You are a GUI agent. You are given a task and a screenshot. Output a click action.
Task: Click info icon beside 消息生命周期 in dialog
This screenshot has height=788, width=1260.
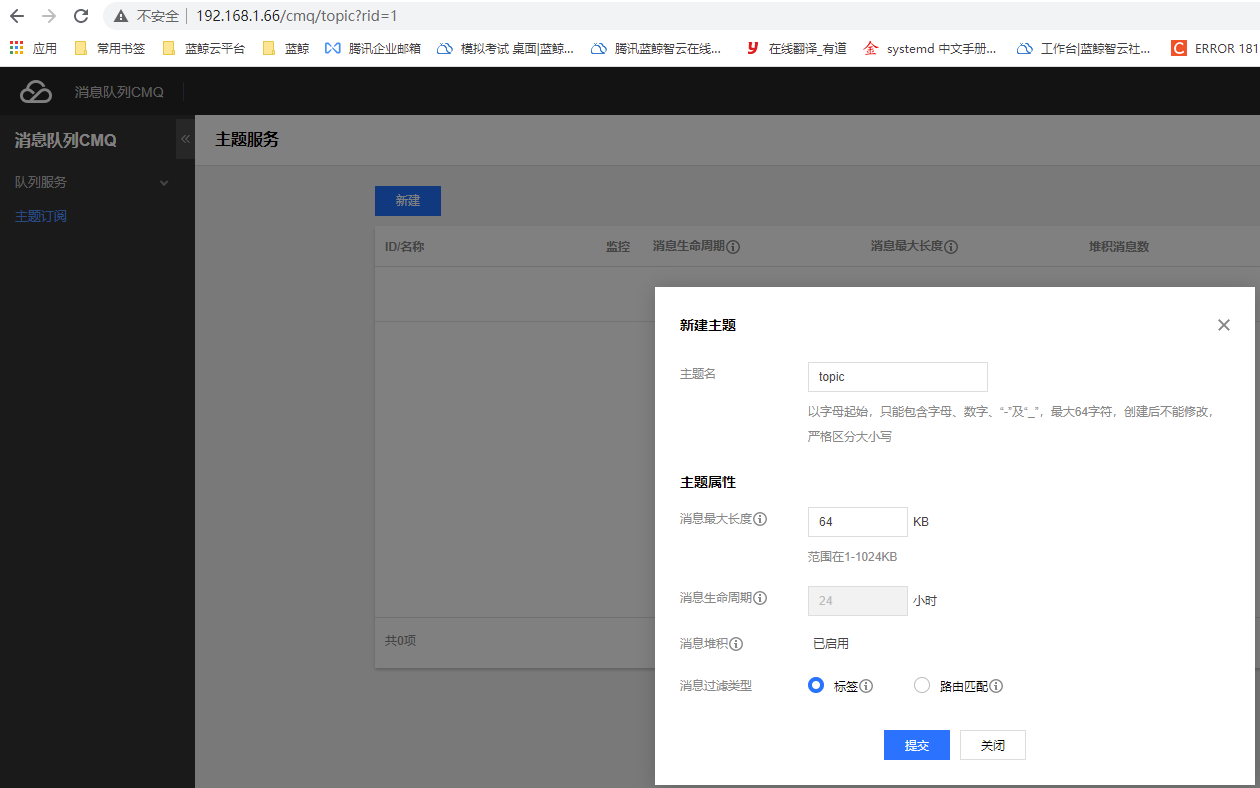pos(760,598)
